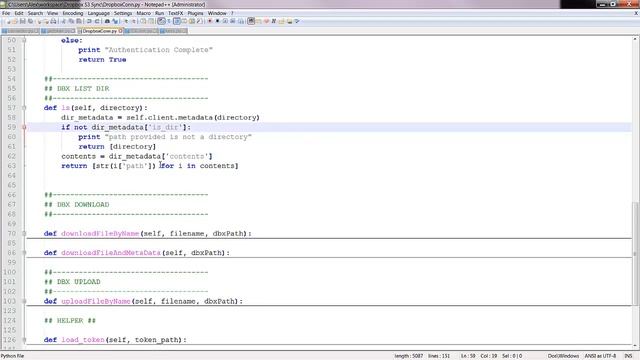The height and width of the screenshot is (360, 640).
Task: Expand folded downloadFileByName at line 70
Action: click(24, 233)
